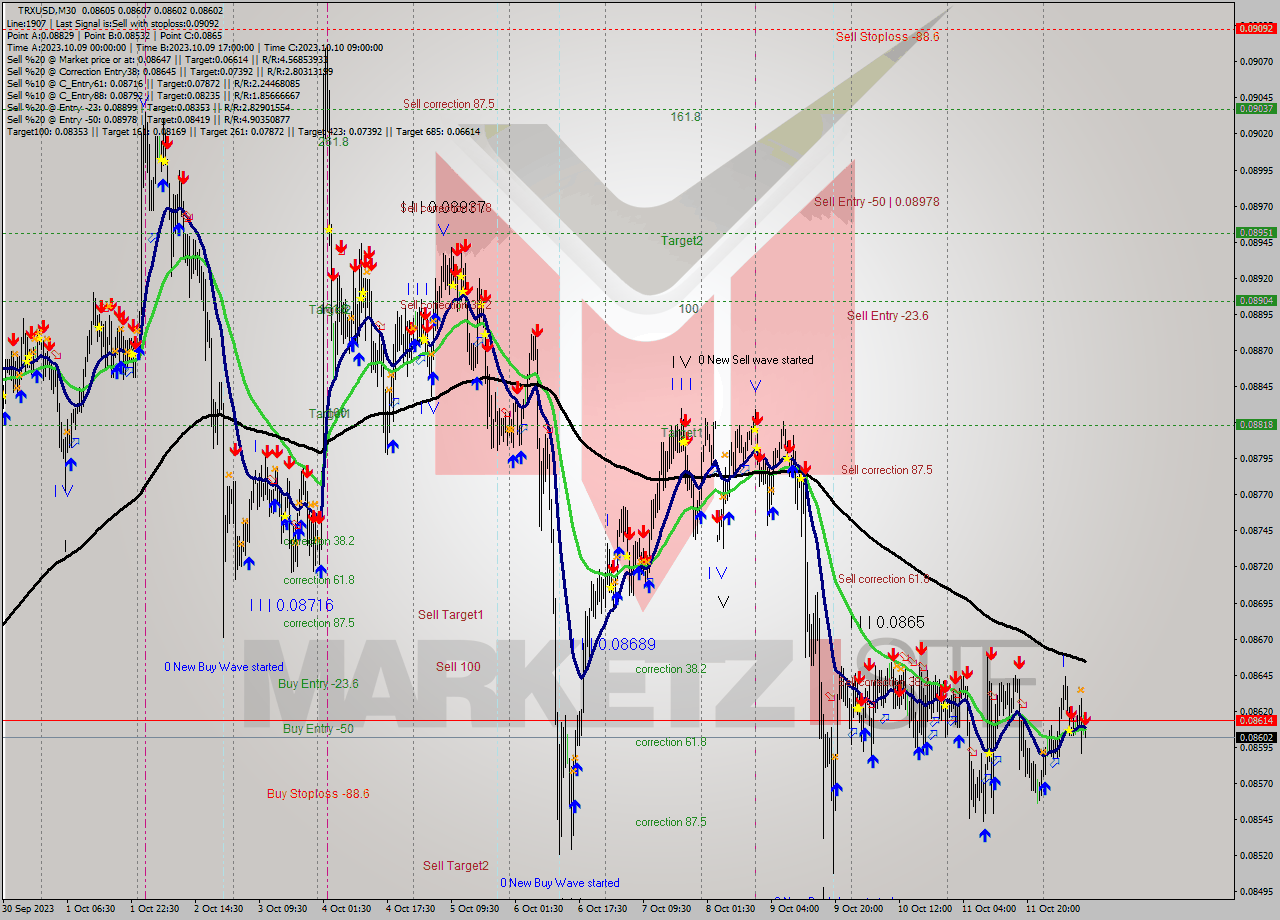
Task: Click the green 0.08904 price tag
Action: point(1256,300)
